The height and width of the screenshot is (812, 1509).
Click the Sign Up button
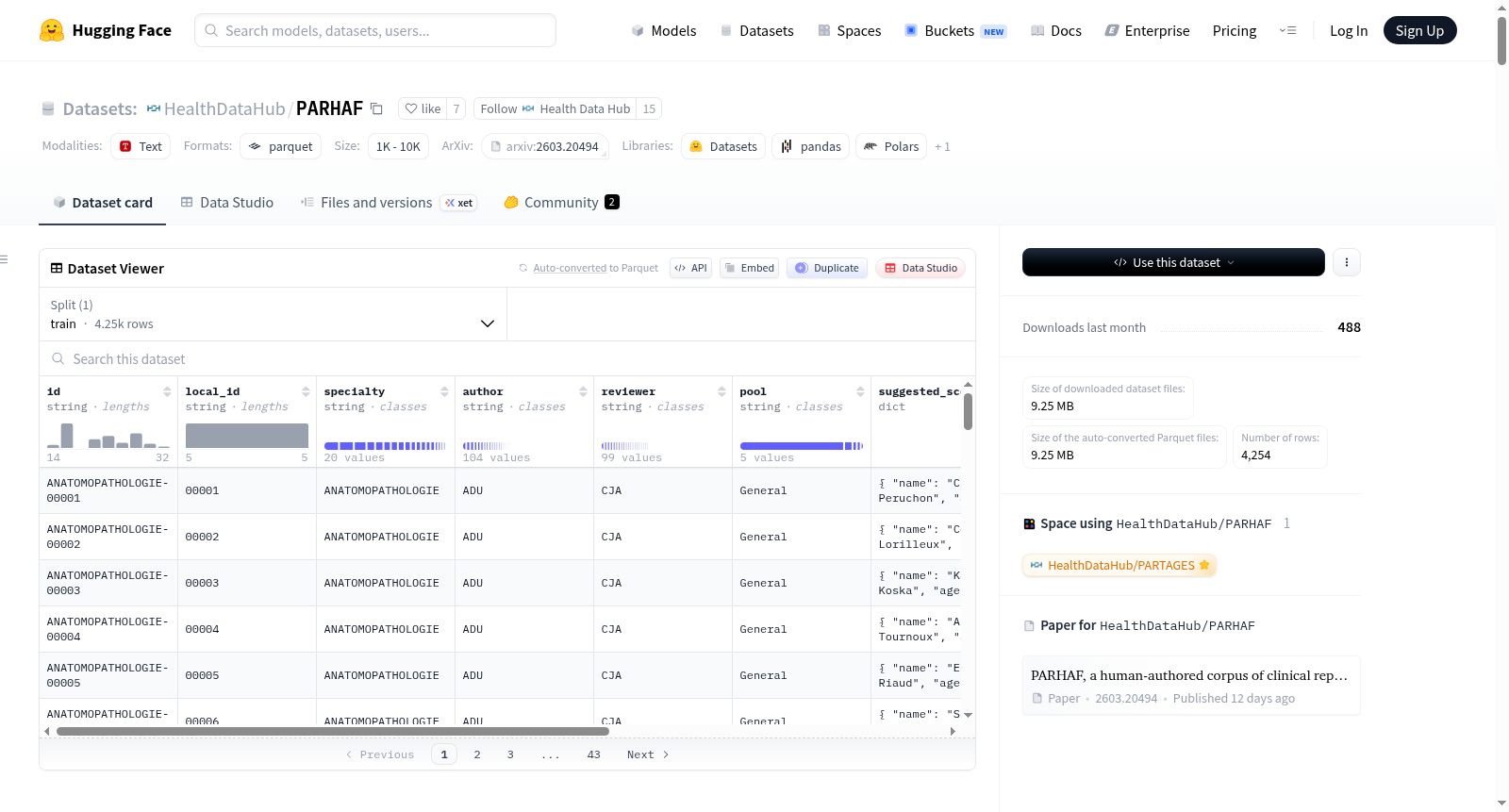point(1419,30)
